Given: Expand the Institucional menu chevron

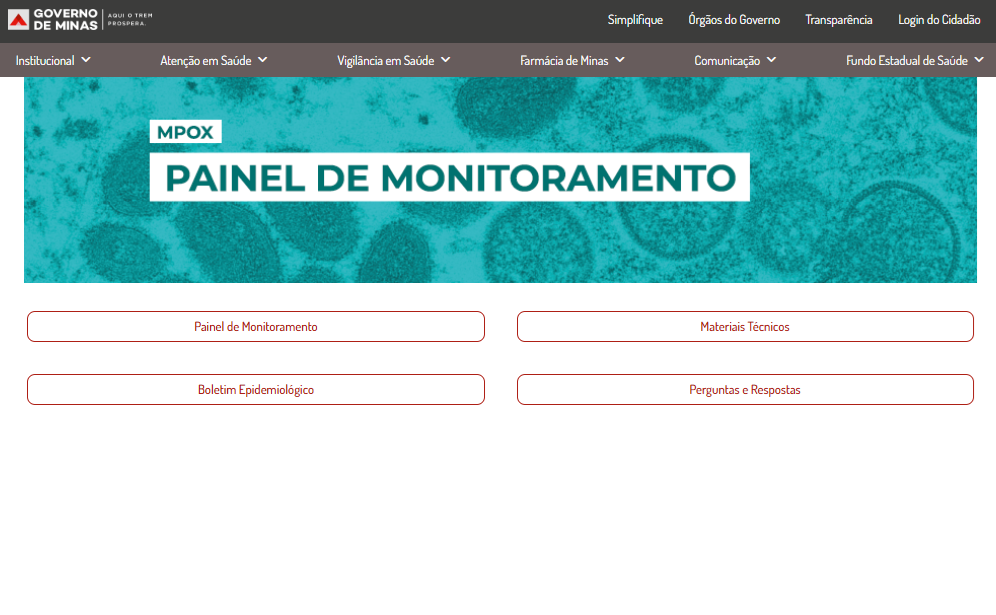Looking at the screenshot, I should 86,60.
